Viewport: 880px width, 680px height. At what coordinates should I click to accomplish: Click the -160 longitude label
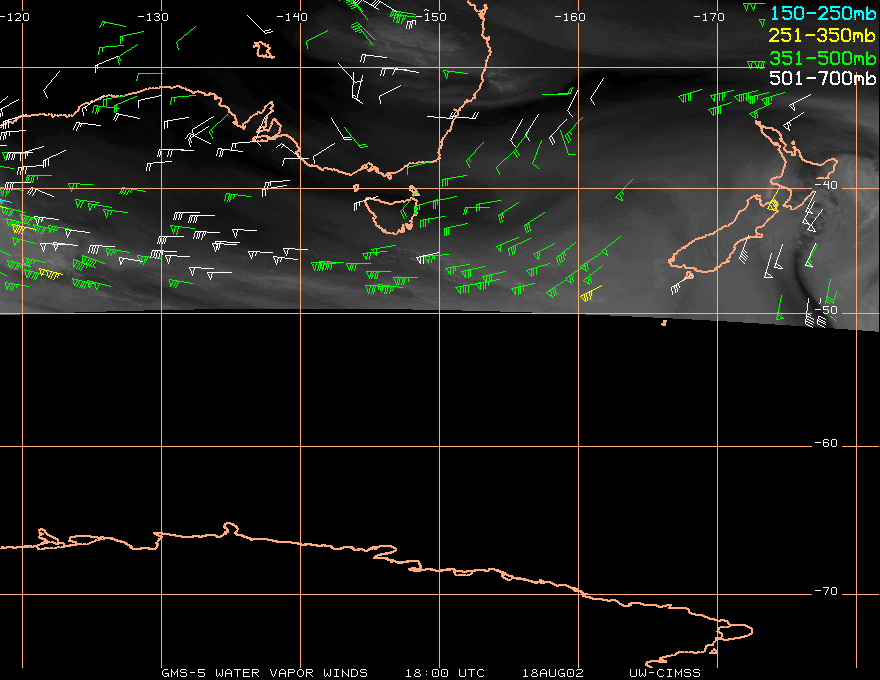570,17
